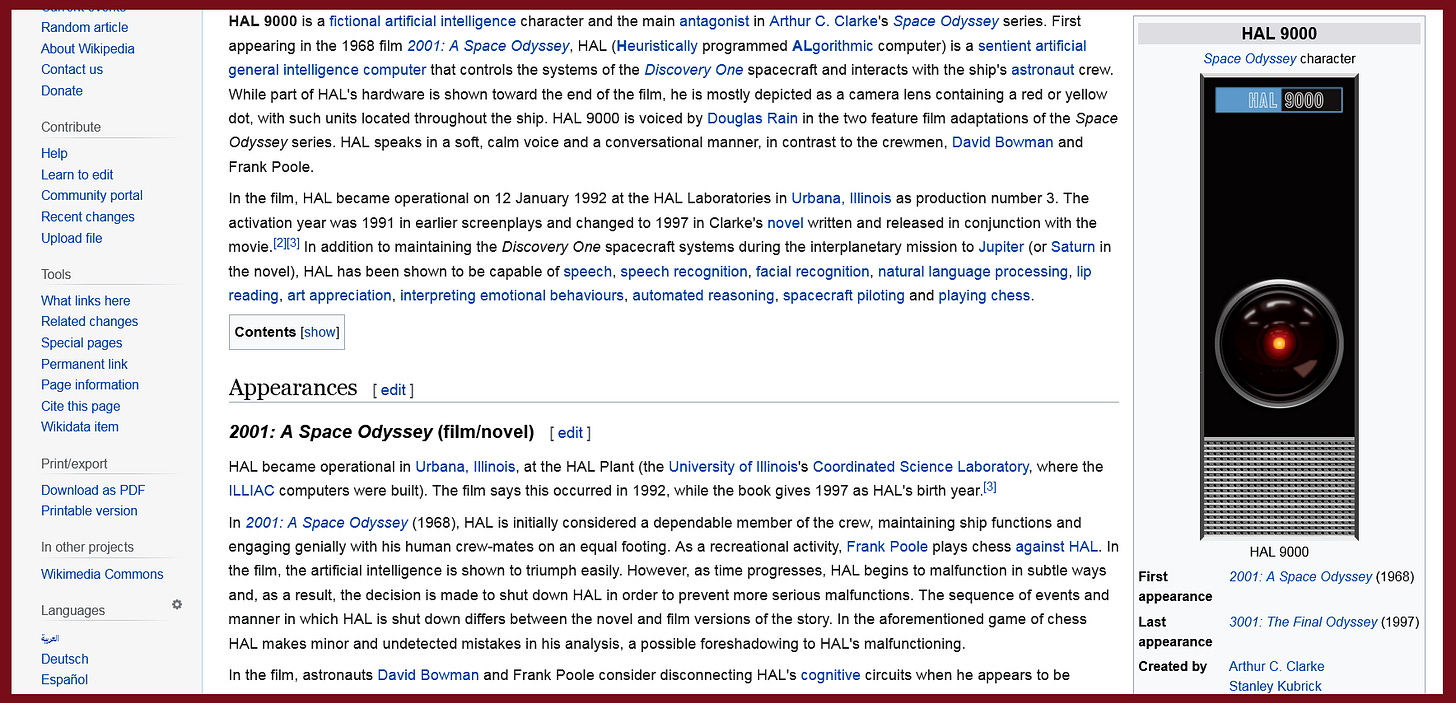Viewport: 1456px width, 703px height.
Task: Open Upload file link
Action: 72,238
